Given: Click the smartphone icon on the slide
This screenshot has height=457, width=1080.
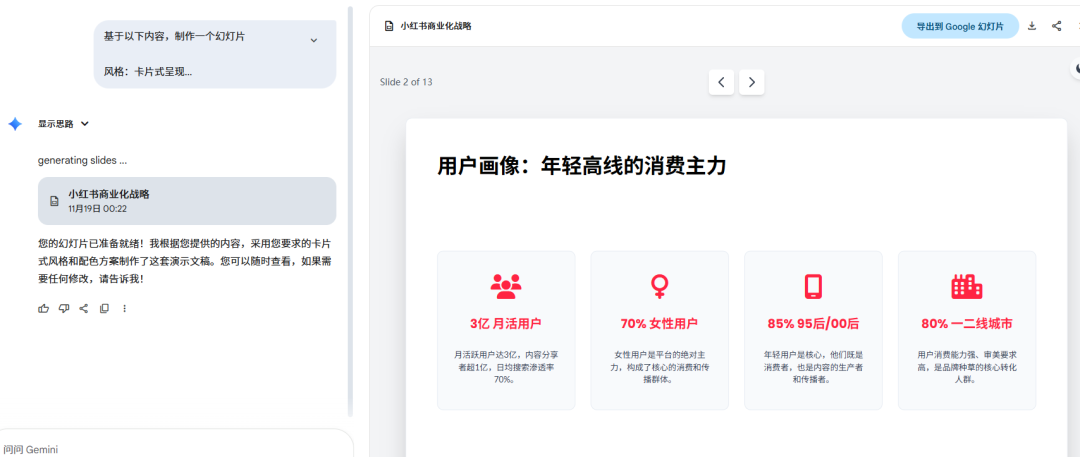Looking at the screenshot, I should coord(813,286).
